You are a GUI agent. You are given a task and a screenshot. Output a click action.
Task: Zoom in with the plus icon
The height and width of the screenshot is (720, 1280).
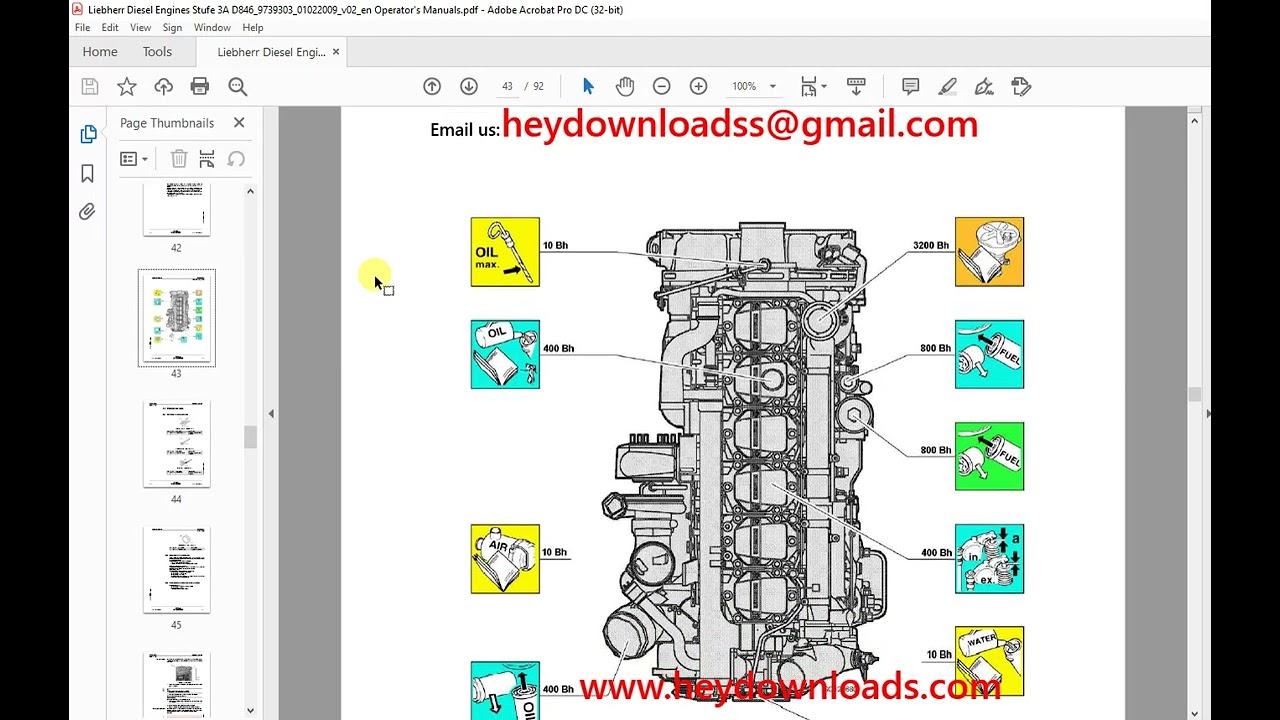click(x=699, y=87)
